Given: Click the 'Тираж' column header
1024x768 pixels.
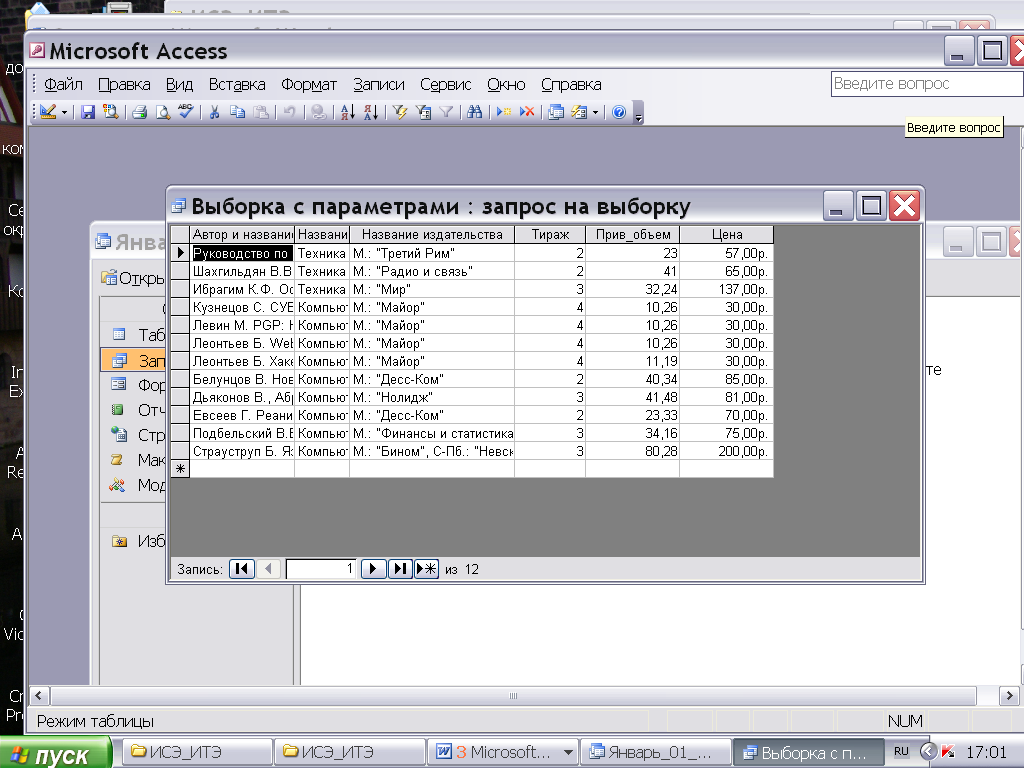Looking at the screenshot, I should (550, 234).
